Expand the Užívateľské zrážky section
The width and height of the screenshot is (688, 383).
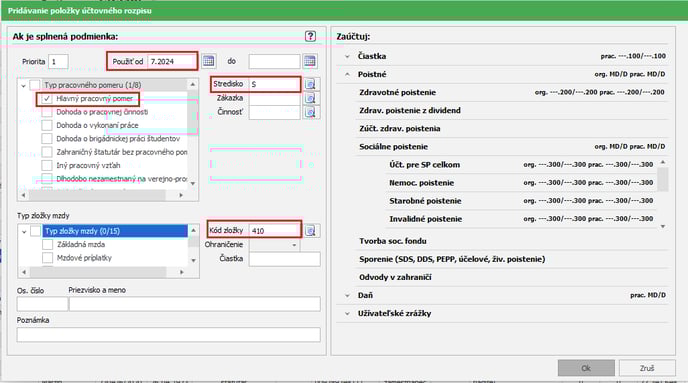coord(347,313)
